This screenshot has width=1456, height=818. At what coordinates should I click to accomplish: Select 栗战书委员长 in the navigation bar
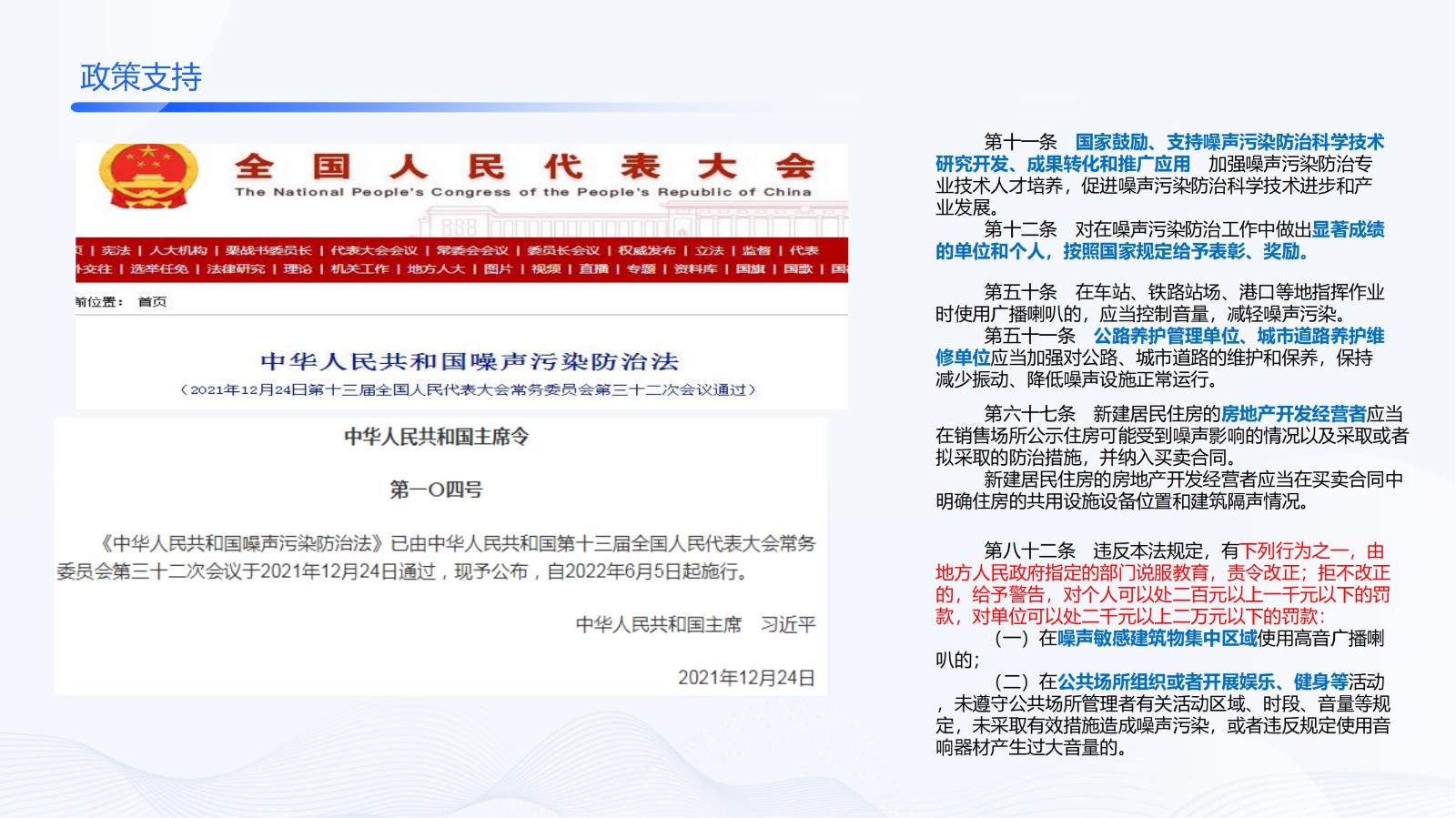[268, 250]
